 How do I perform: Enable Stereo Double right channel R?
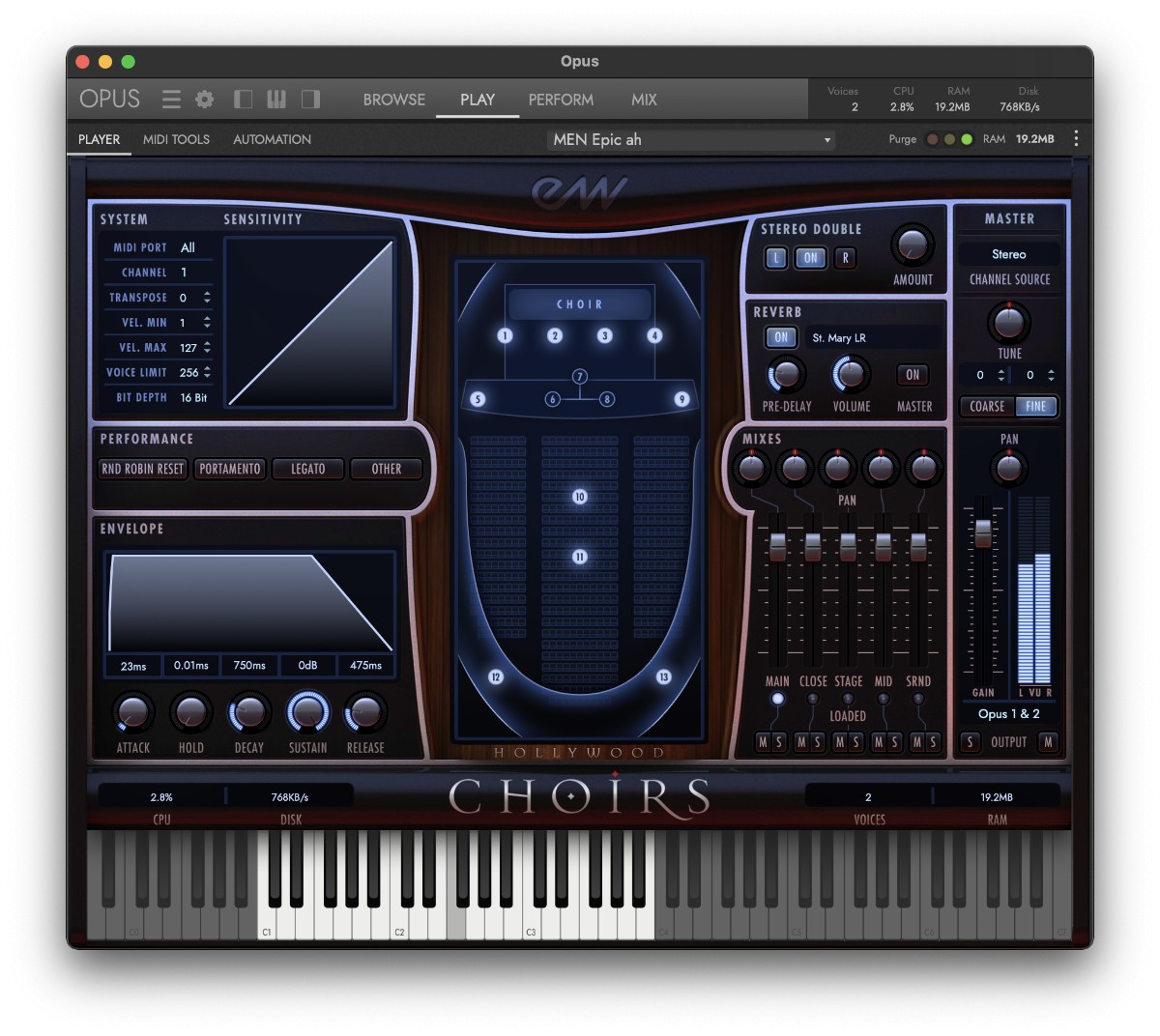point(846,258)
